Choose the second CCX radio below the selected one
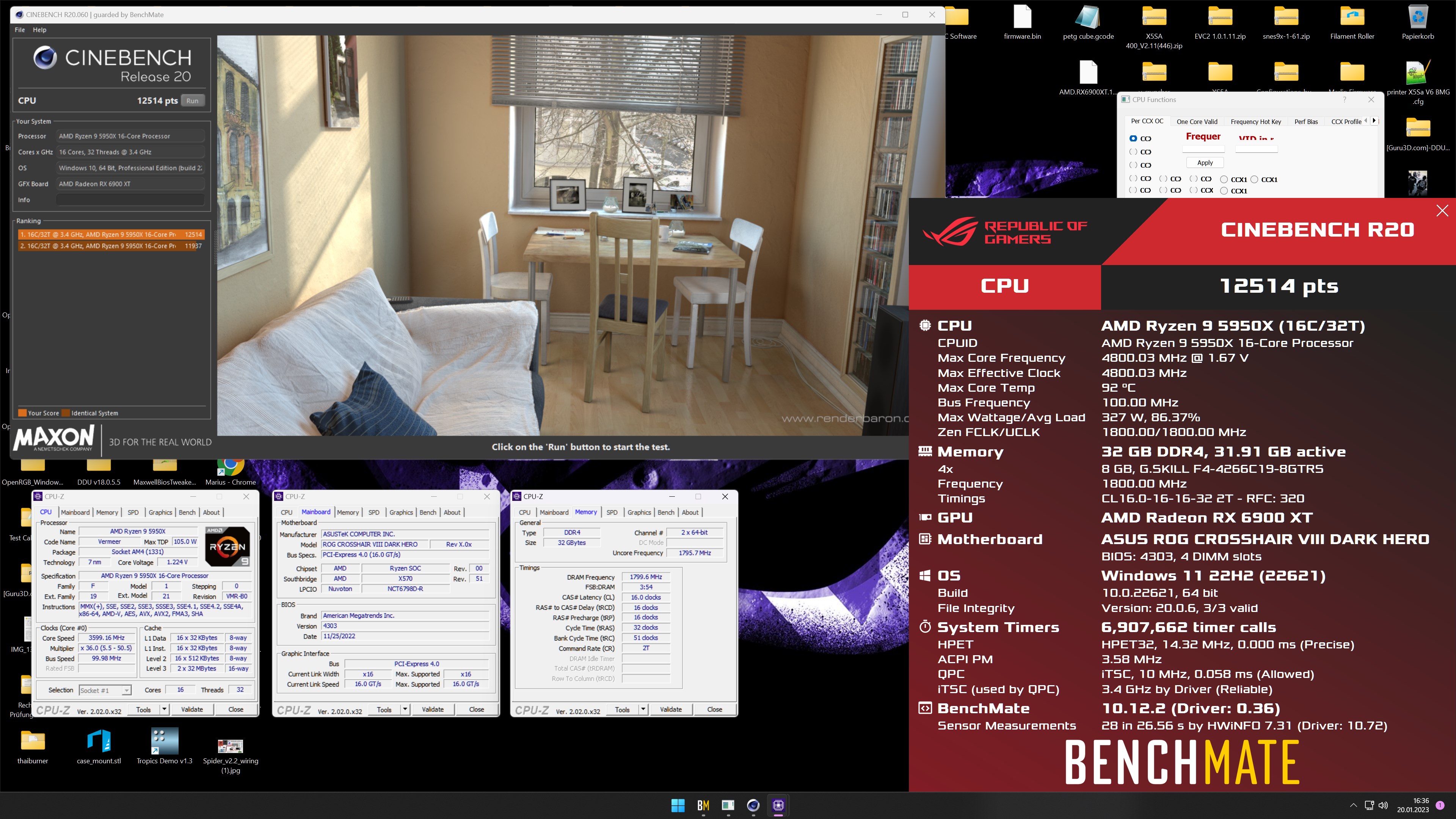1456x819 pixels. pyautogui.click(x=1133, y=152)
